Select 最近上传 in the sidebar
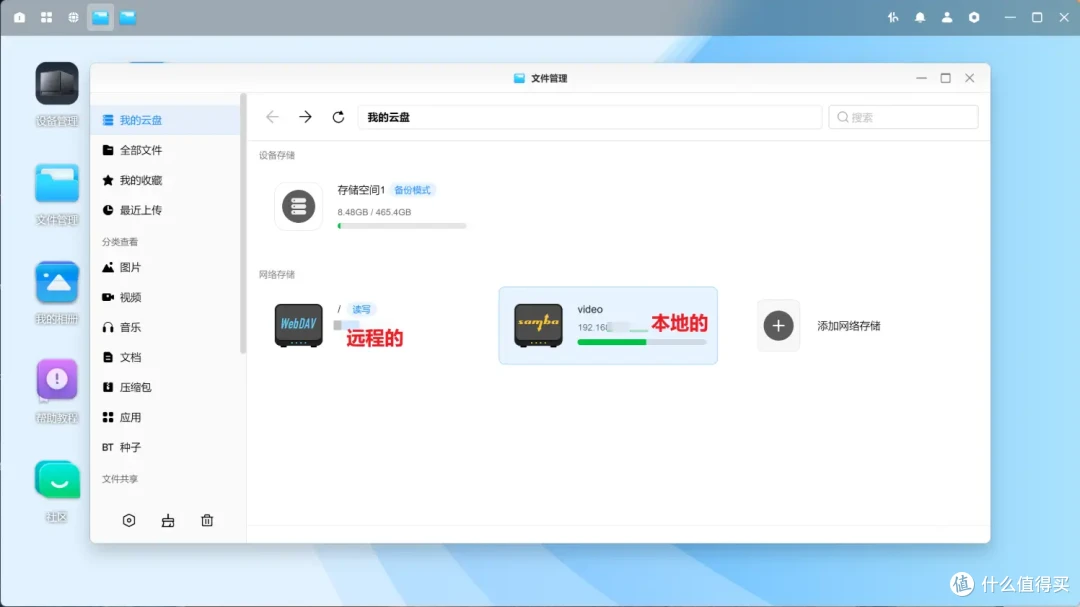1080x607 pixels. (165, 210)
